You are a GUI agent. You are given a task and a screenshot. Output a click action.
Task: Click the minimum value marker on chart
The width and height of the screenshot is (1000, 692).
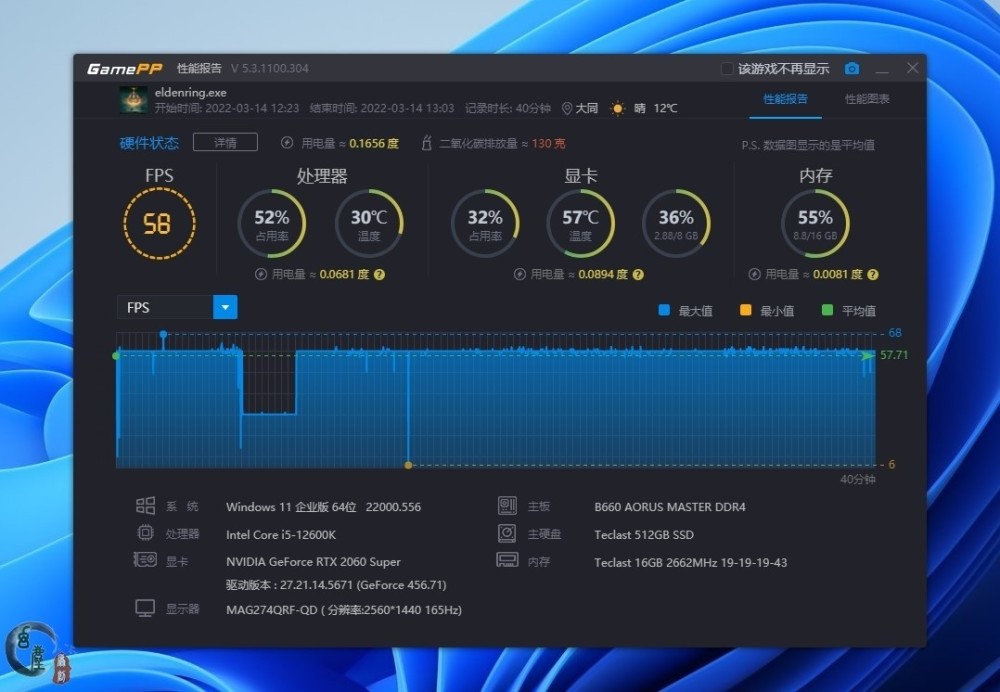[x=408, y=466]
